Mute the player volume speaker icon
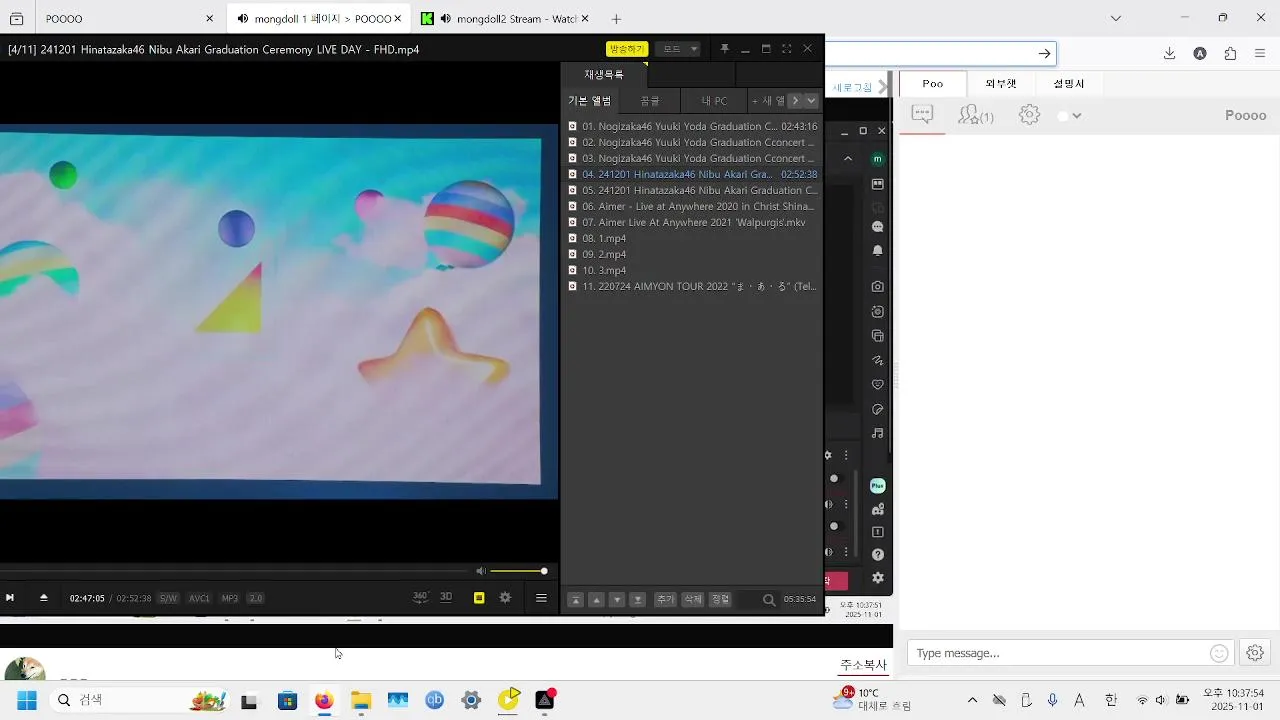 tap(481, 571)
